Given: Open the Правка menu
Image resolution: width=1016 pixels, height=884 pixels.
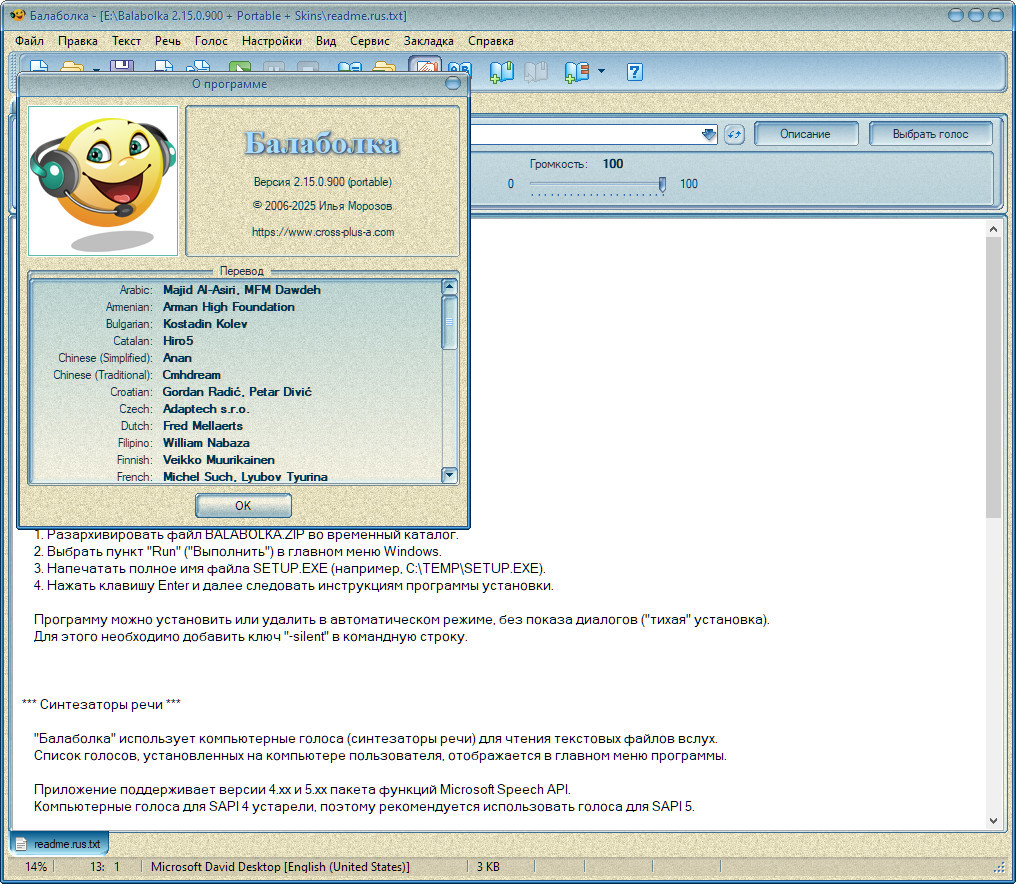Looking at the screenshot, I should coord(78,41).
